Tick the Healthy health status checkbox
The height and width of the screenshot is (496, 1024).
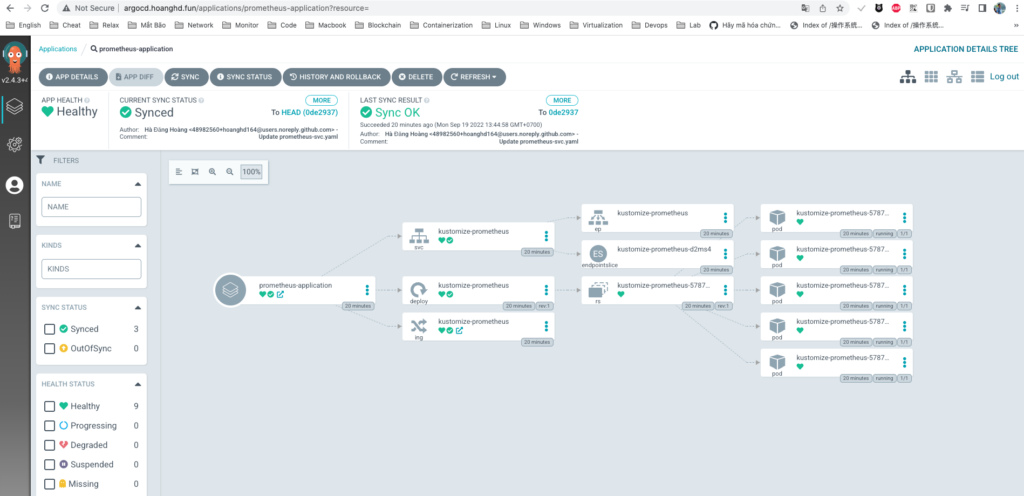point(50,406)
